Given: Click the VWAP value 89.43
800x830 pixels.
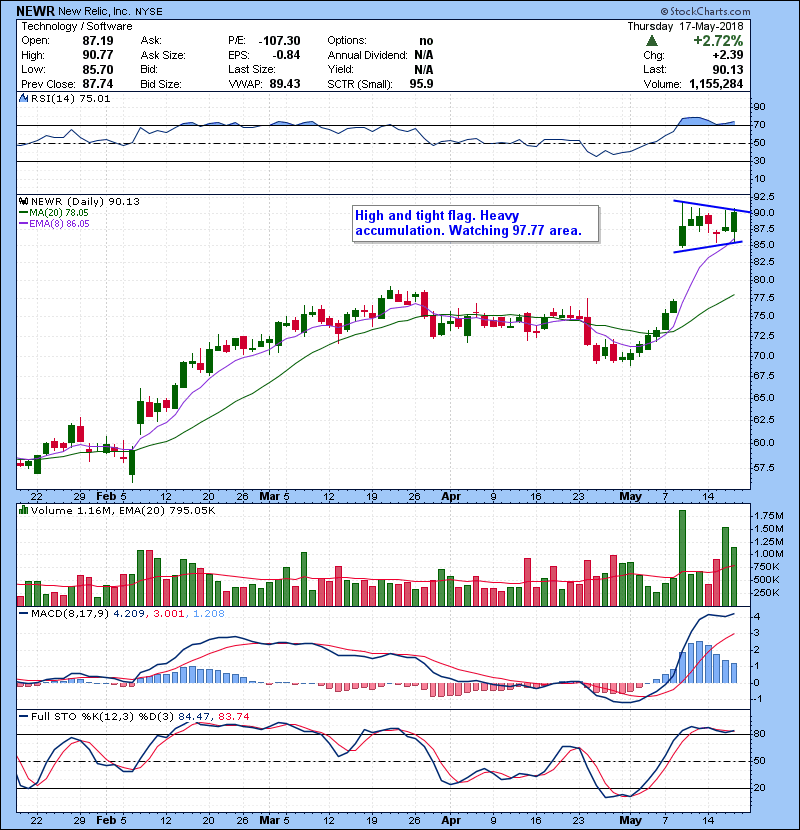Looking at the screenshot, I should point(285,84).
